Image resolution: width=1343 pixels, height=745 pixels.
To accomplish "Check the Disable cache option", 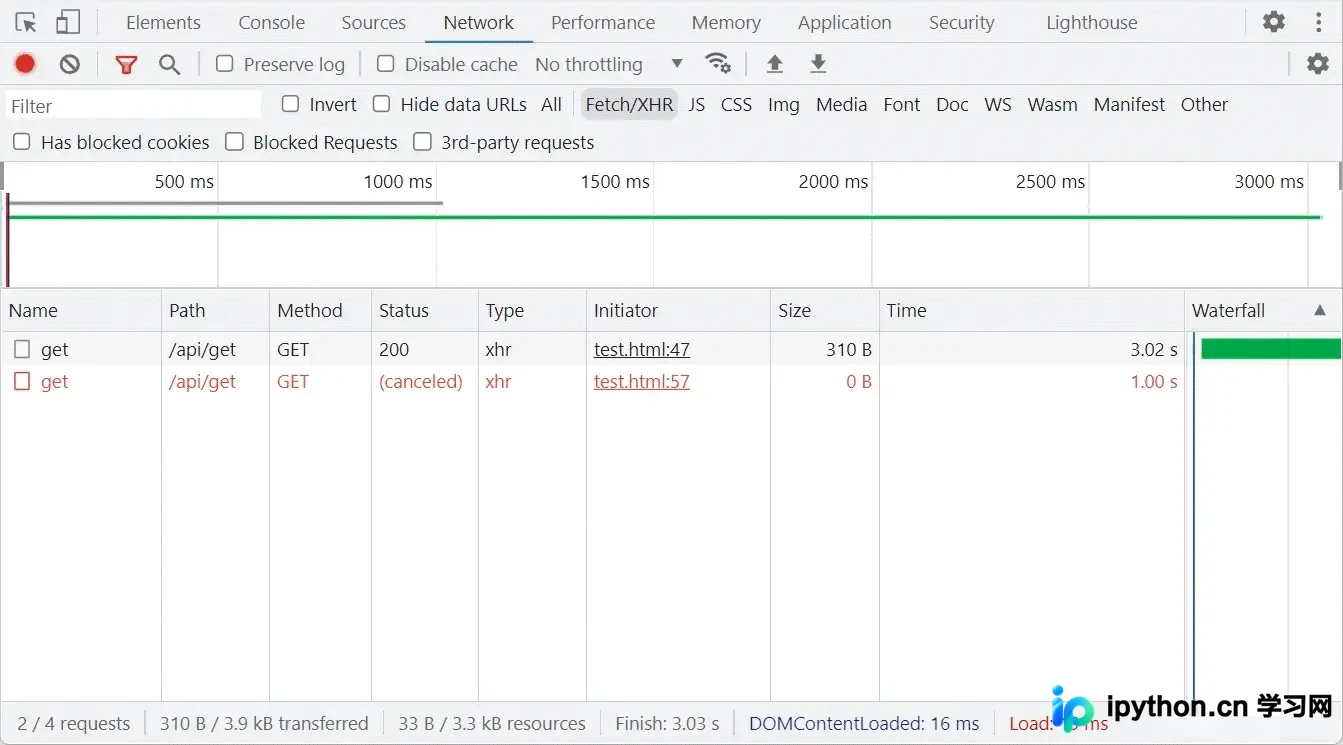I will (x=385, y=64).
